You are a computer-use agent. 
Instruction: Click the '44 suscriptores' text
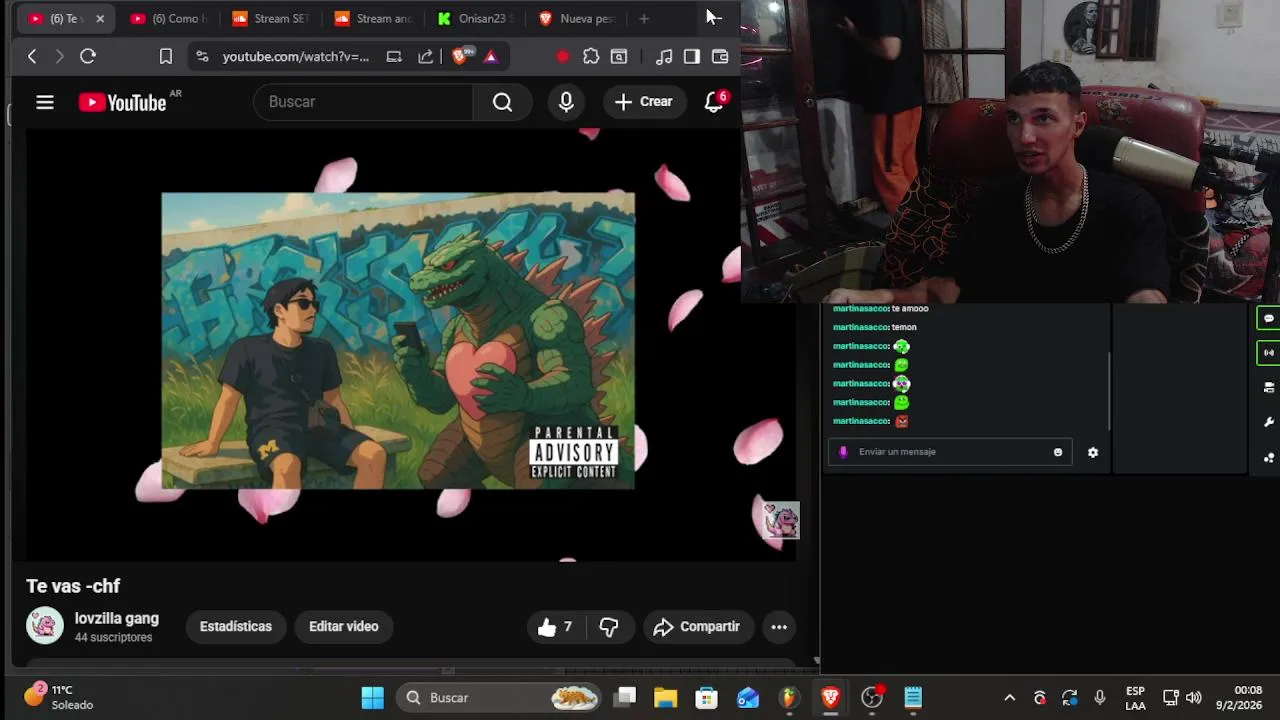coord(114,637)
